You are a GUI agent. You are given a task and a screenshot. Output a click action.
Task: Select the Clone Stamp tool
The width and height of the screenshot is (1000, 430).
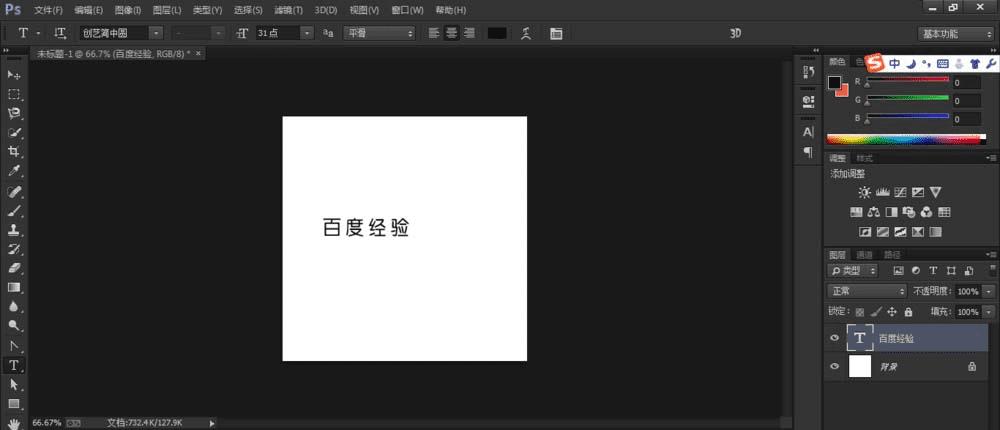coord(14,230)
